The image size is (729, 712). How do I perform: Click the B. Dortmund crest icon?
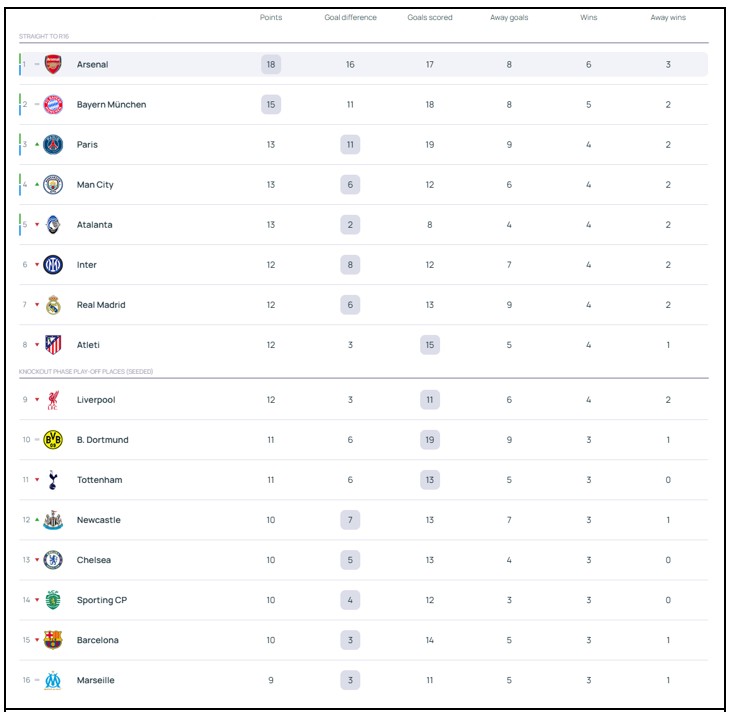tap(53, 440)
